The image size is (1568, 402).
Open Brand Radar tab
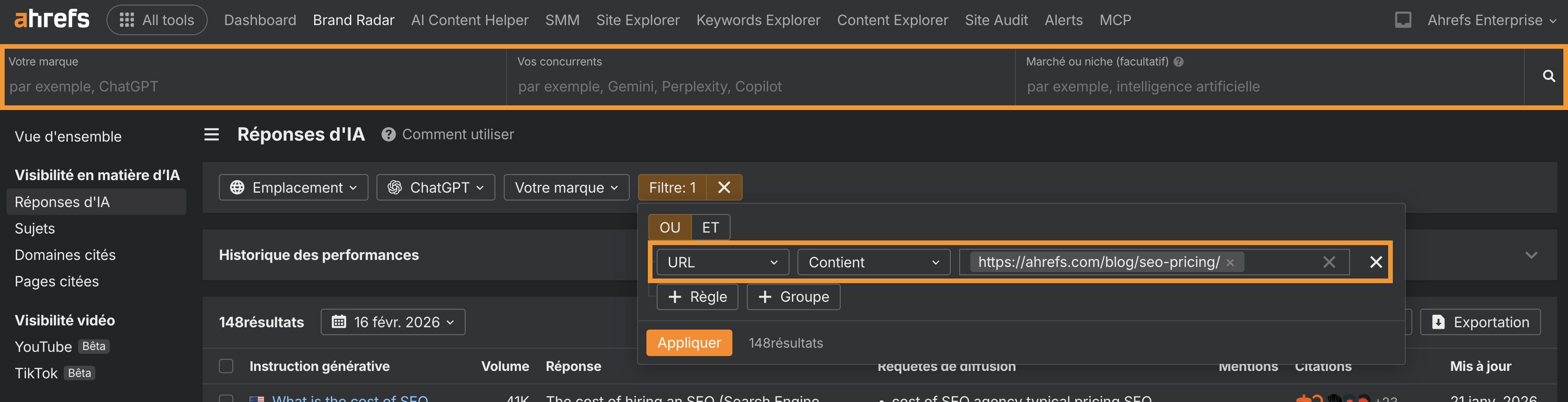click(x=354, y=20)
